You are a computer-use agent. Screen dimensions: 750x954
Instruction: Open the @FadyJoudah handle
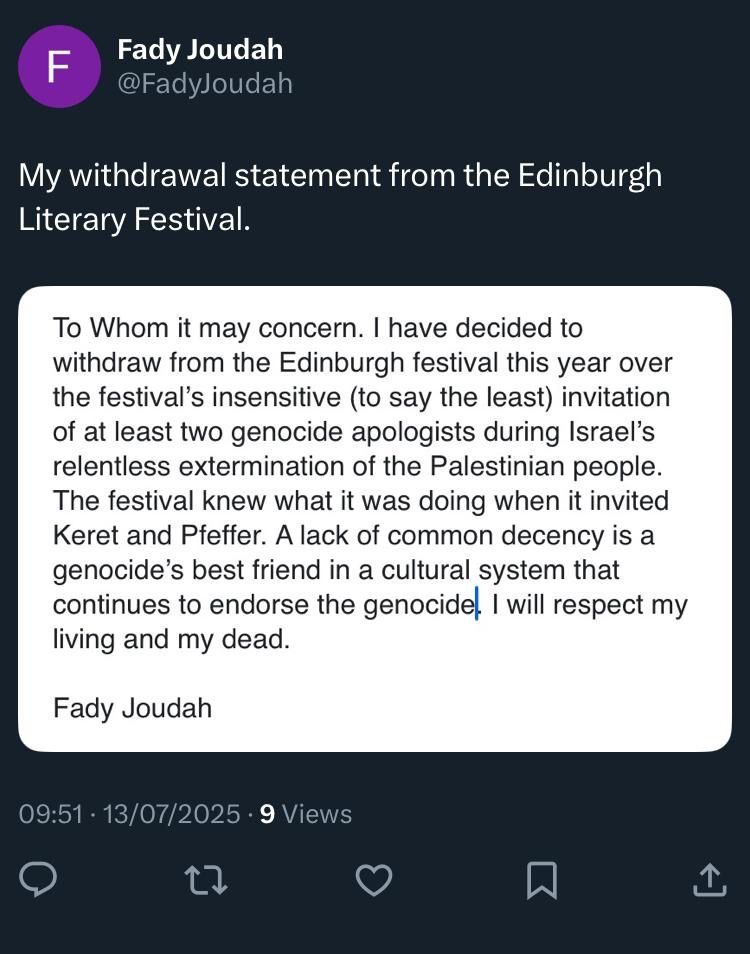pyautogui.click(x=203, y=83)
